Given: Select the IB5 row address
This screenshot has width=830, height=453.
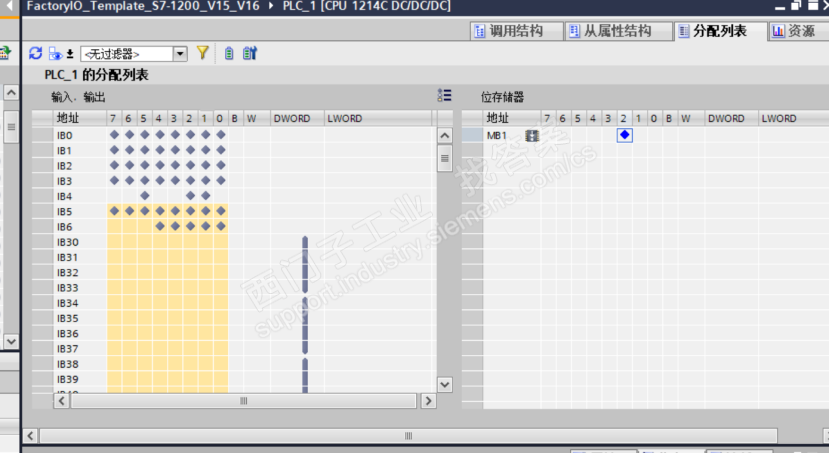Looking at the screenshot, I should point(65,212).
